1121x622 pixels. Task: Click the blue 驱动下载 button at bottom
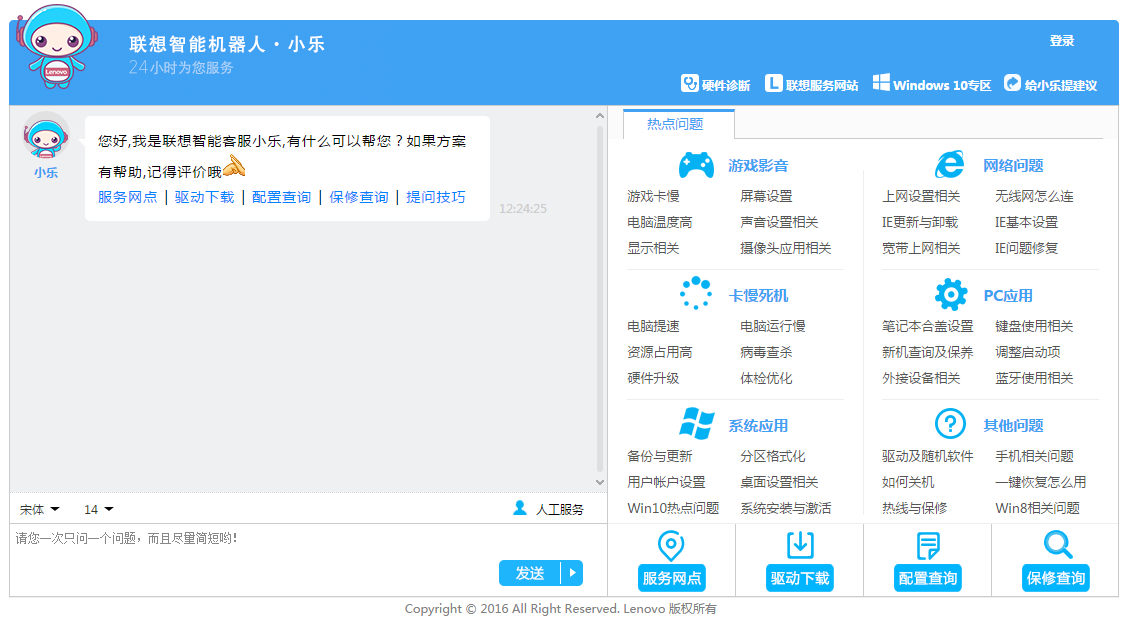pos(800,578)
